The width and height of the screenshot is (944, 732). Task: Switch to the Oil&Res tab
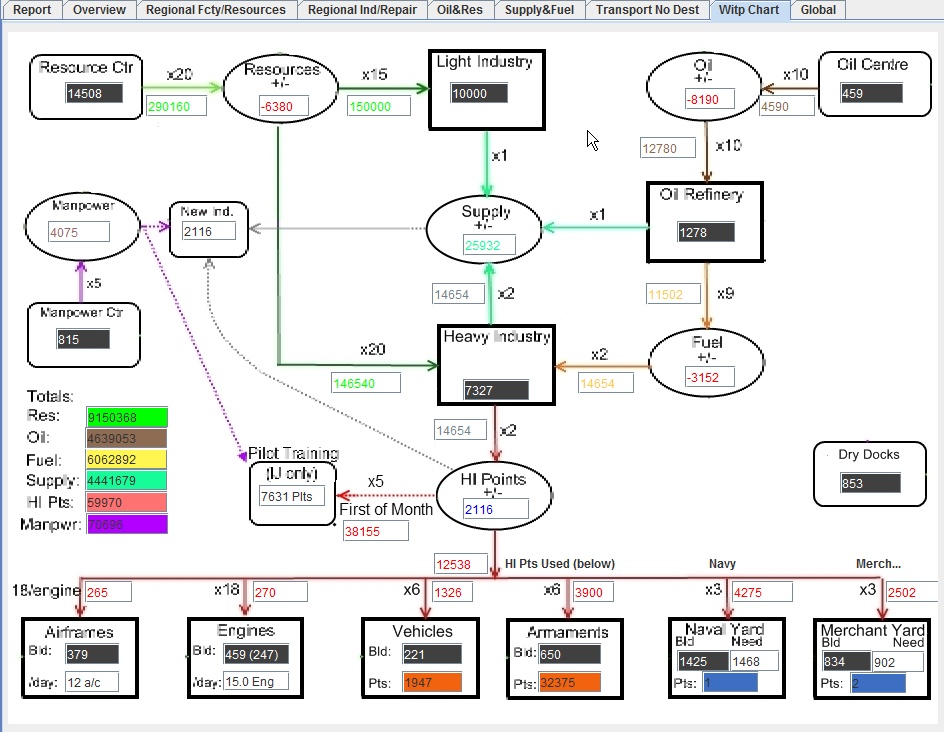(460, 10)
